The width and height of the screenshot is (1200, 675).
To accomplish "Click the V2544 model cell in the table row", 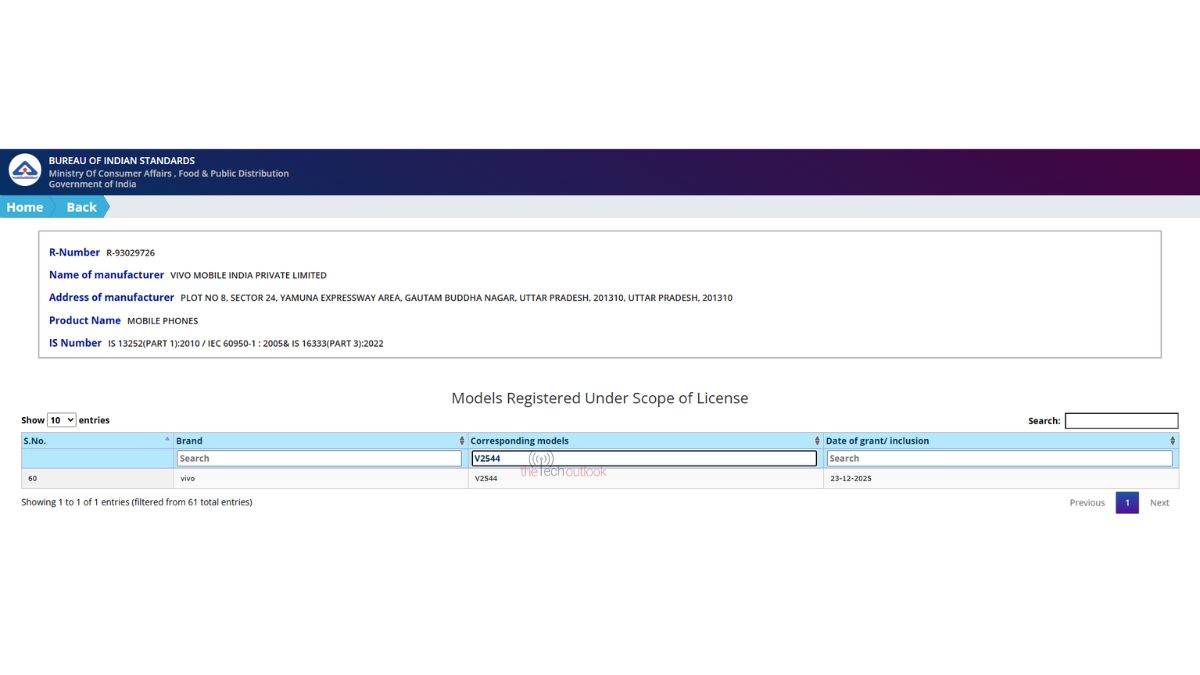I will 486,479.
